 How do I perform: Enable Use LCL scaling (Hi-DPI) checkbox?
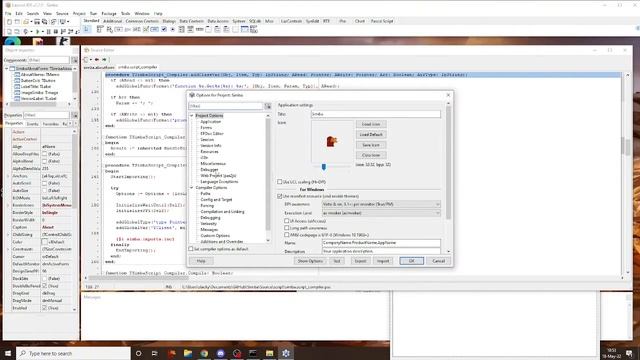pyautogui.click(x=280, y=182)
